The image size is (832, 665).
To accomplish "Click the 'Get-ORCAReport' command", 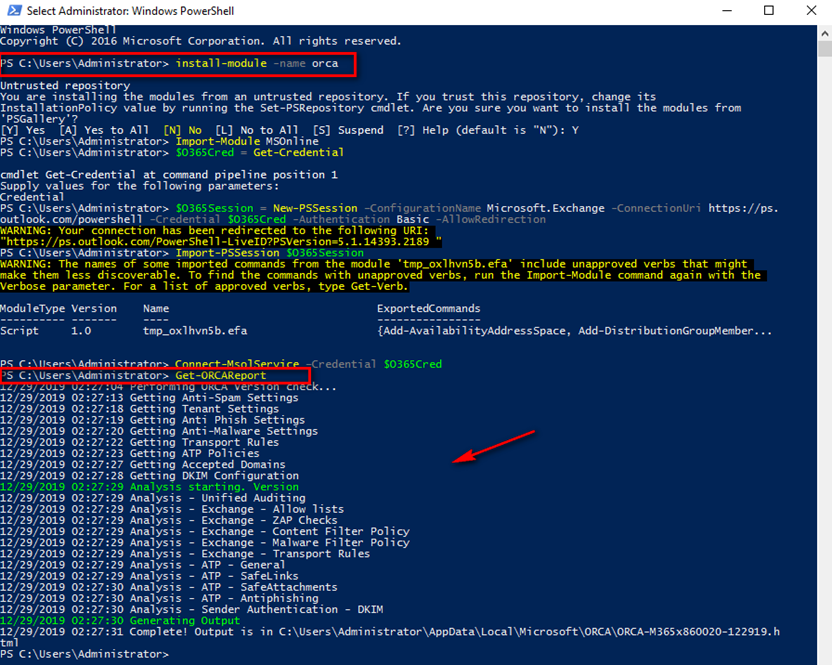I will coord(221,375).
